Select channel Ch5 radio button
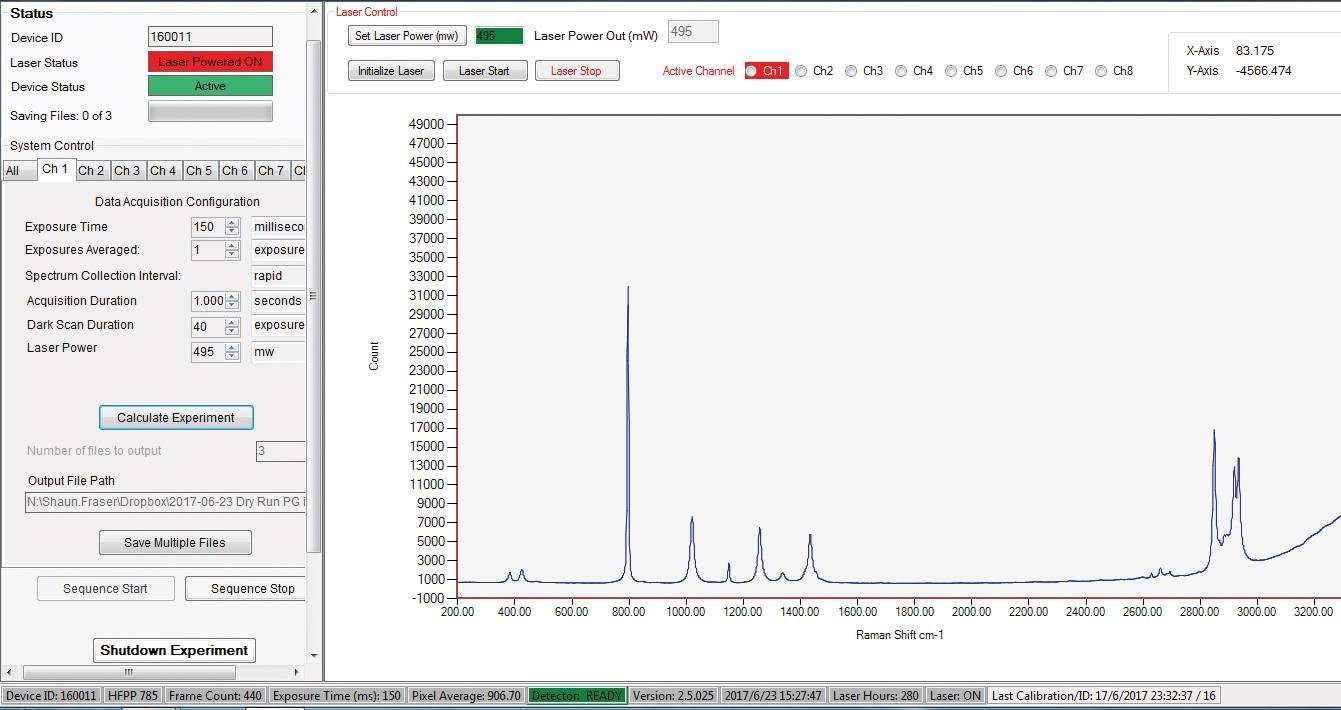The height and width of the screenshot is (710, 1341). click(951, 71)
